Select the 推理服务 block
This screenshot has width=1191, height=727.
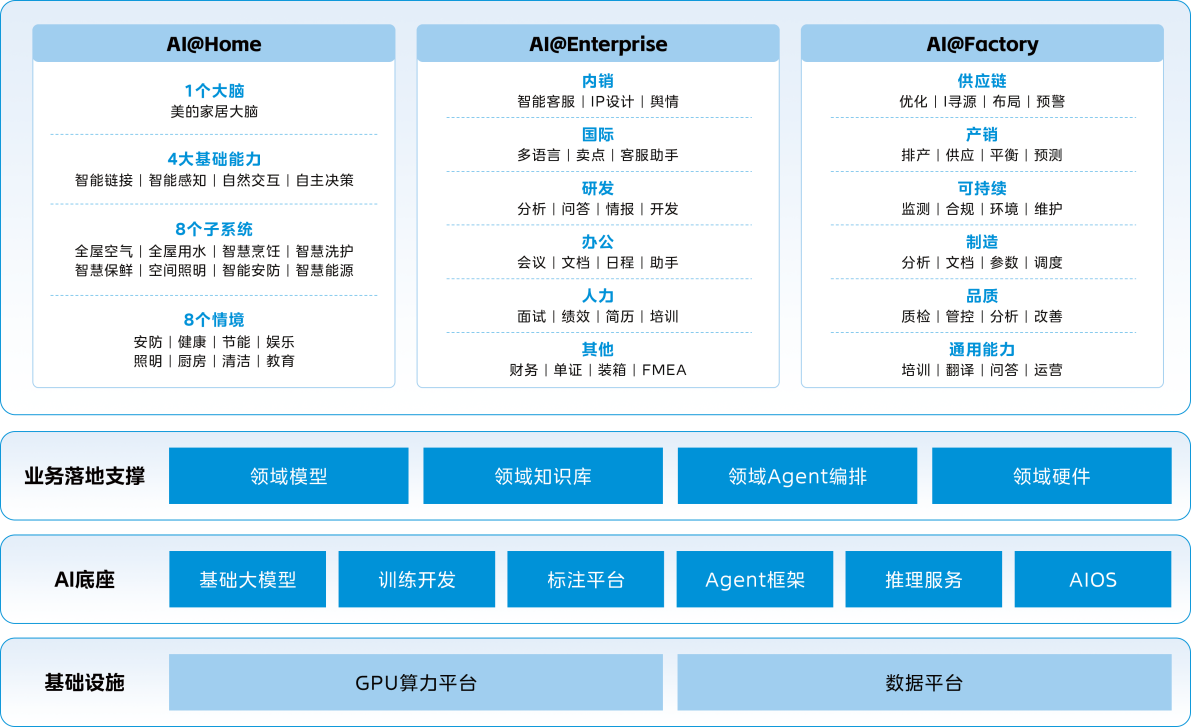924,579
